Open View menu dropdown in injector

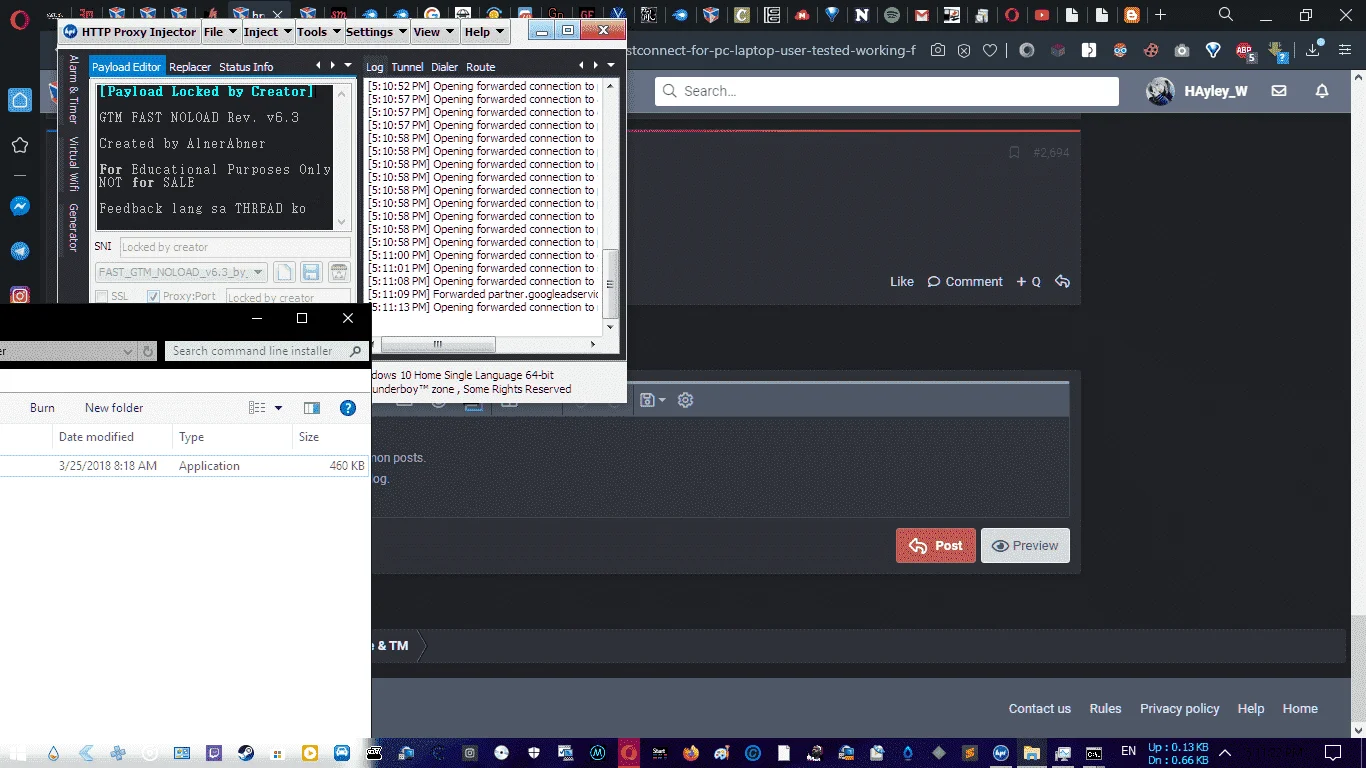click(x=435, y=32)
